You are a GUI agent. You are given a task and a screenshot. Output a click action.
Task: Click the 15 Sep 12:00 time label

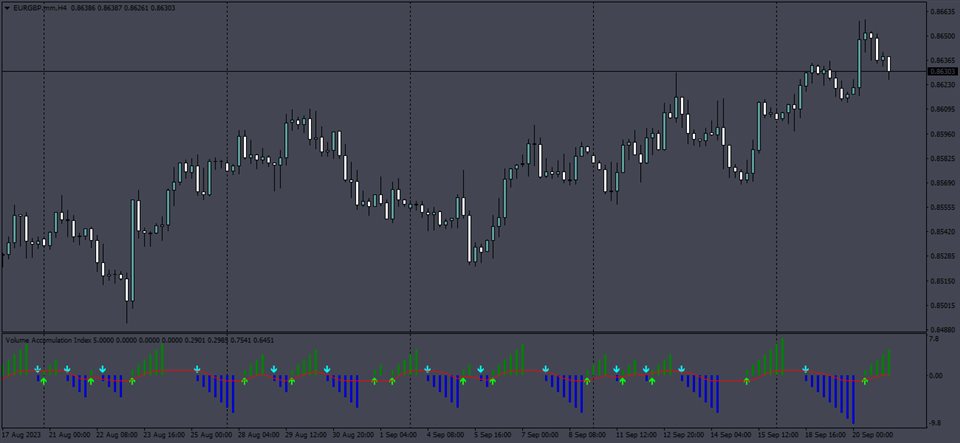(x=777, y=434)
